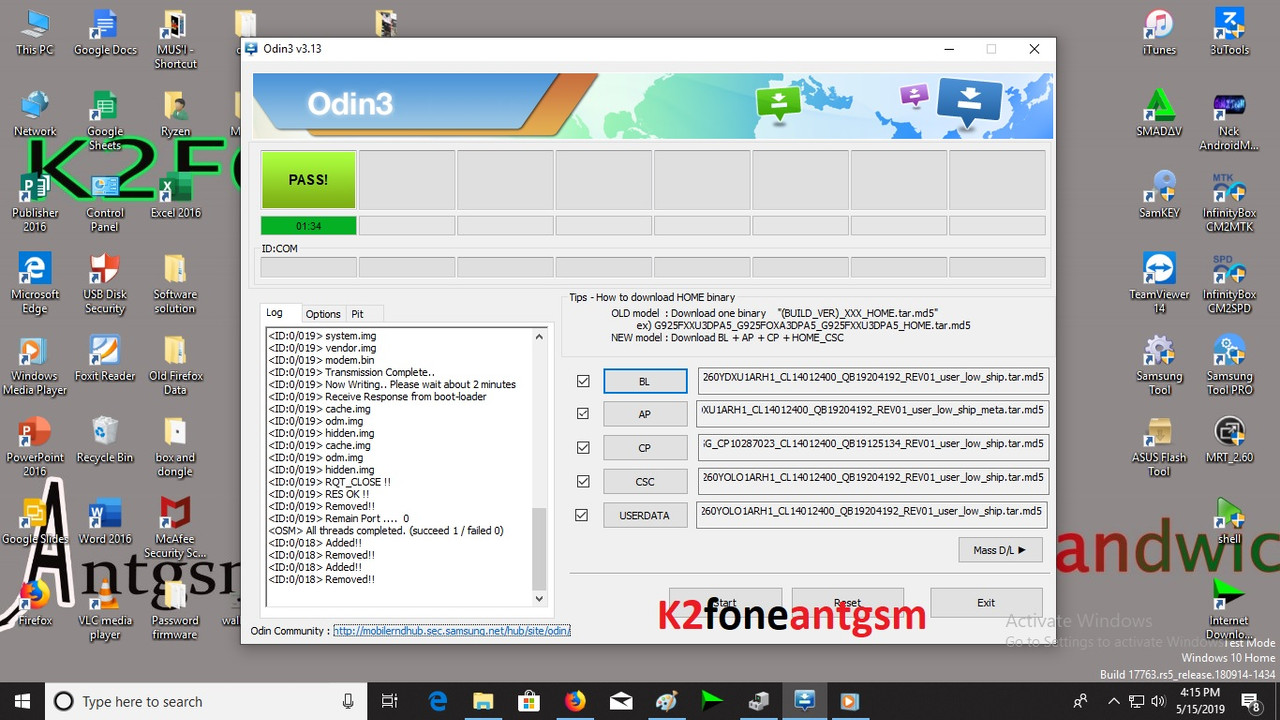Click the USERDATA file browse button
This screenshot has height=720, width=1280.
click(x=645, y=515)
